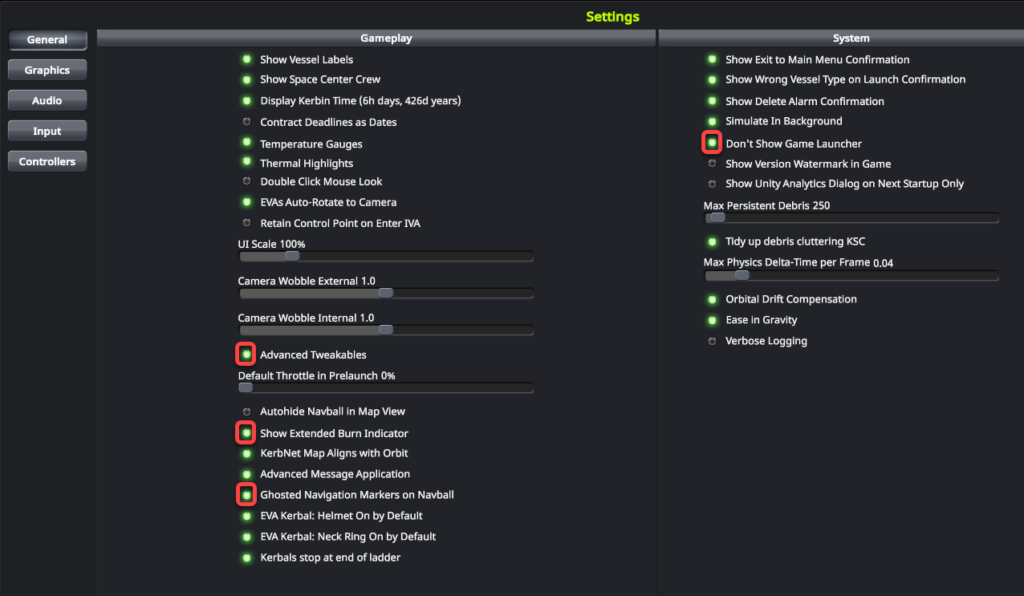
Task: Toggle Simulate In Background off
Action: (x=711, y=120)
